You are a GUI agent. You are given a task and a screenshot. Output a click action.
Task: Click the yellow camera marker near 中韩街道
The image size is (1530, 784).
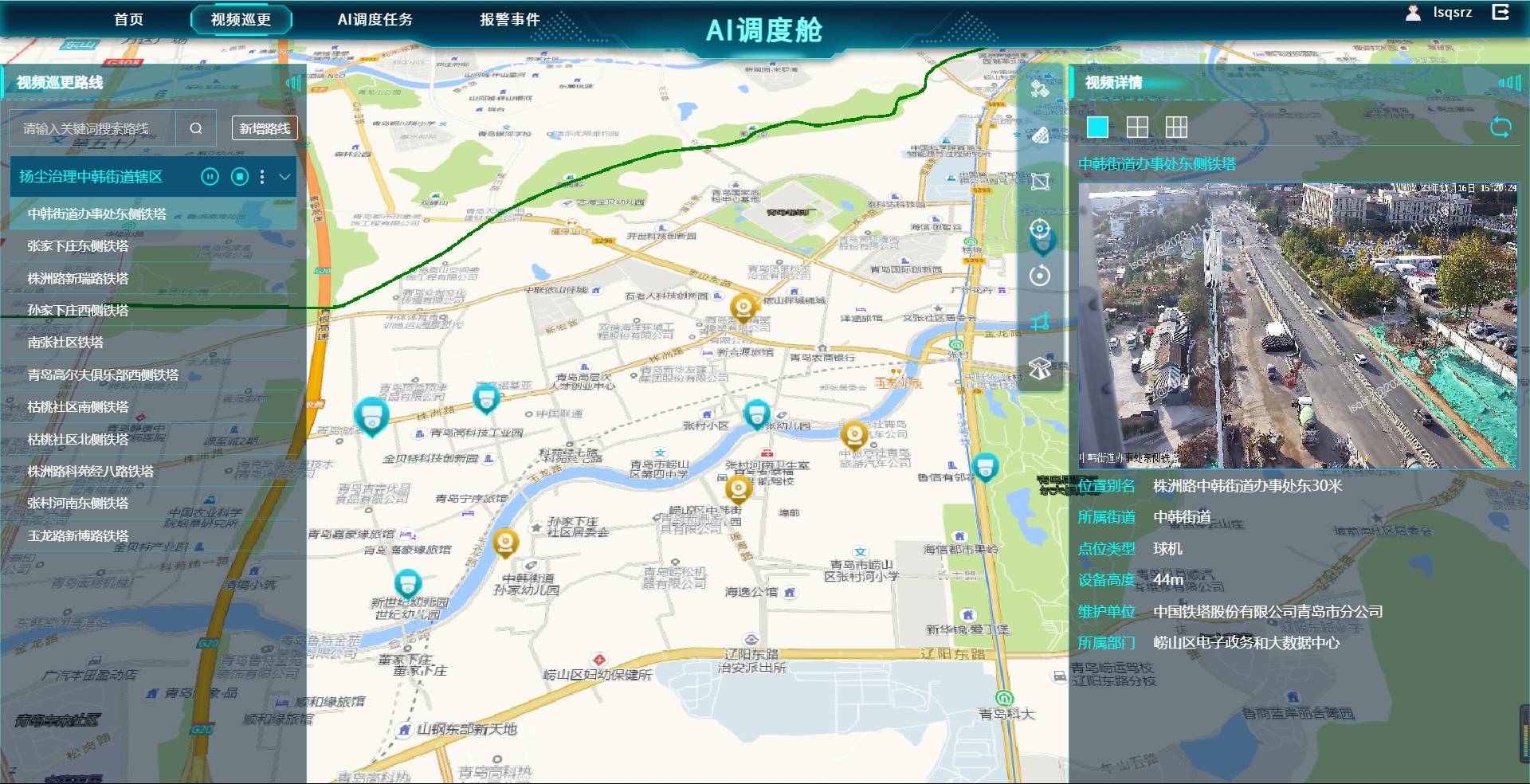point(505,542)
